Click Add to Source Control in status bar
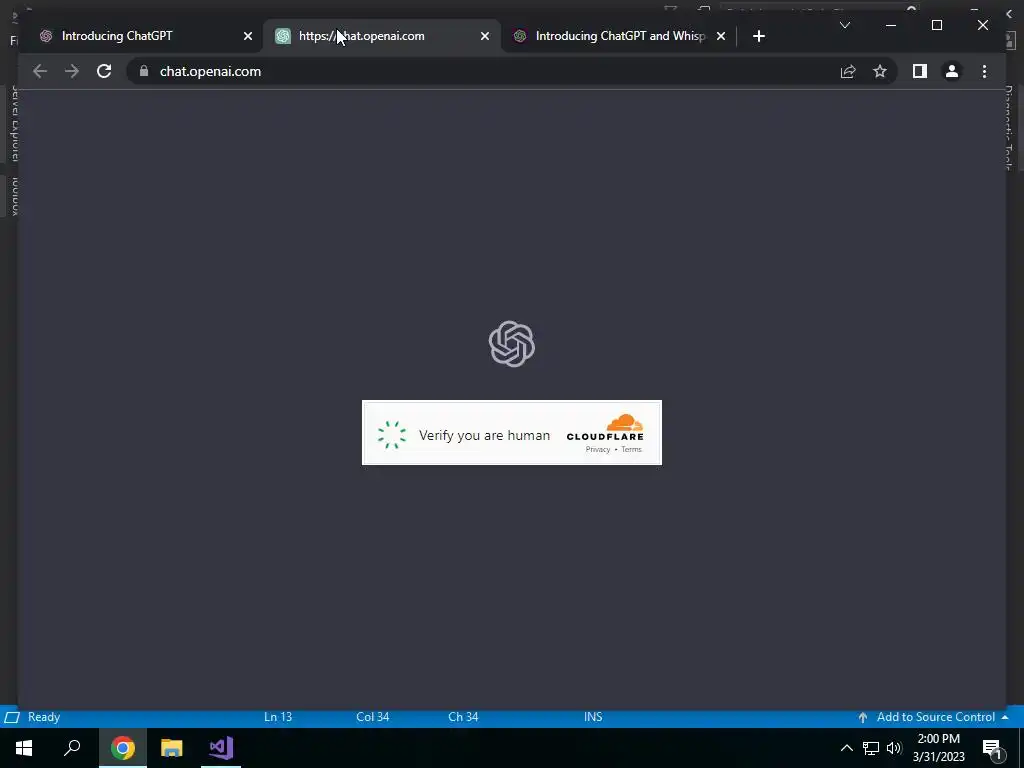Screen dimensions: 1024x768 point(935,717)
